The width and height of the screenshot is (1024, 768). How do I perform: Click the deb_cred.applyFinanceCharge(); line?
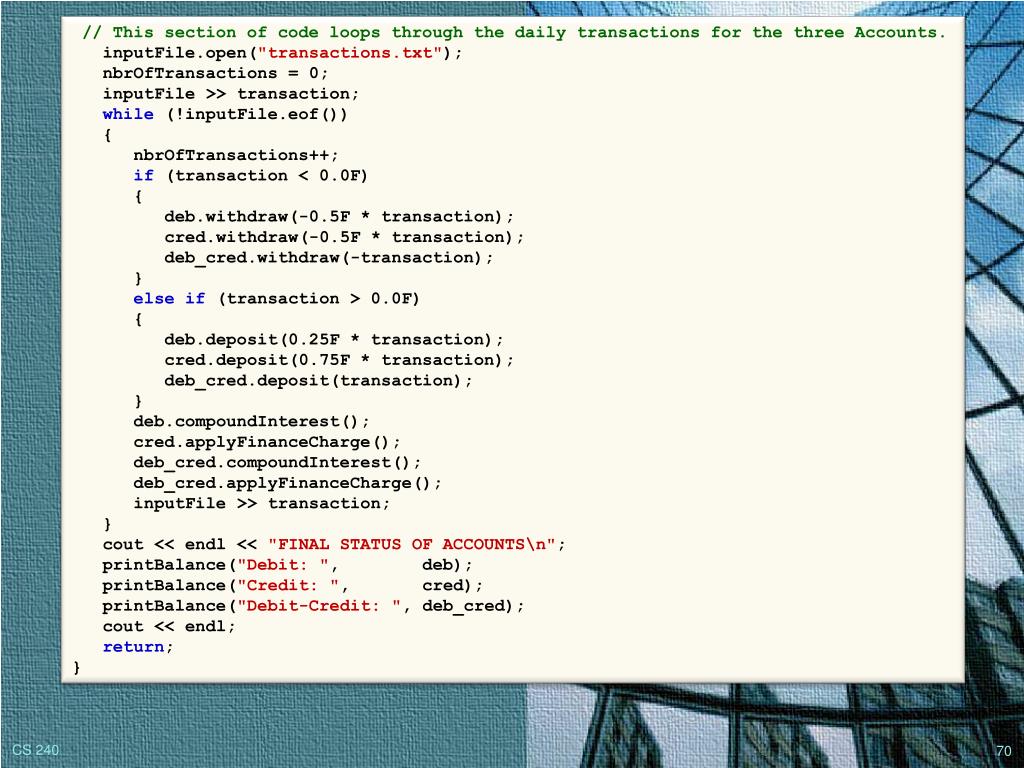(x=287, y=483)
